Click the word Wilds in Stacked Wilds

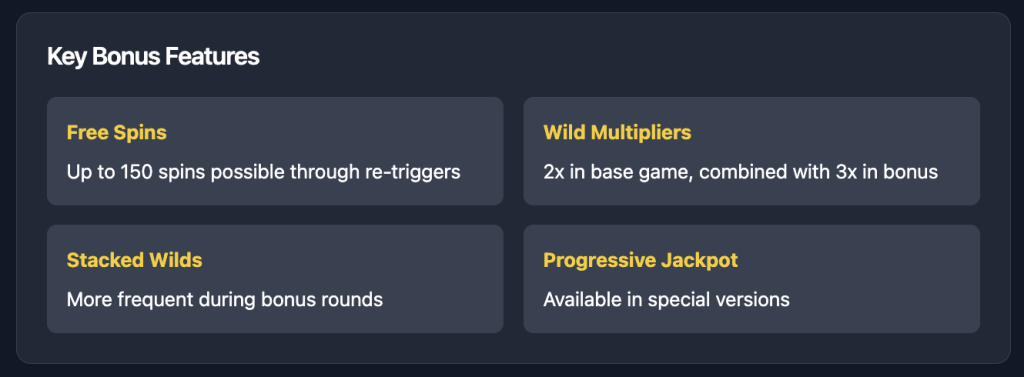[x=177, y=260]
